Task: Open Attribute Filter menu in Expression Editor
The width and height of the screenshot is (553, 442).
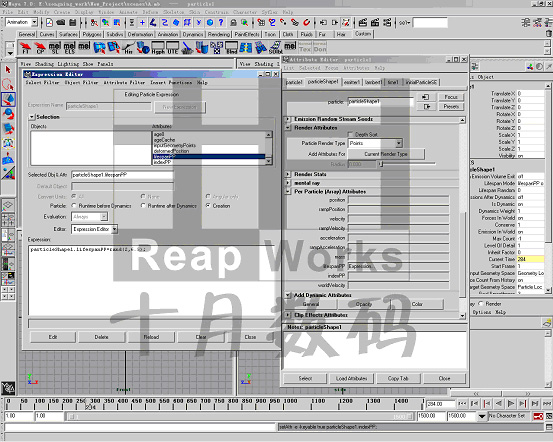Action: (124, 83)
